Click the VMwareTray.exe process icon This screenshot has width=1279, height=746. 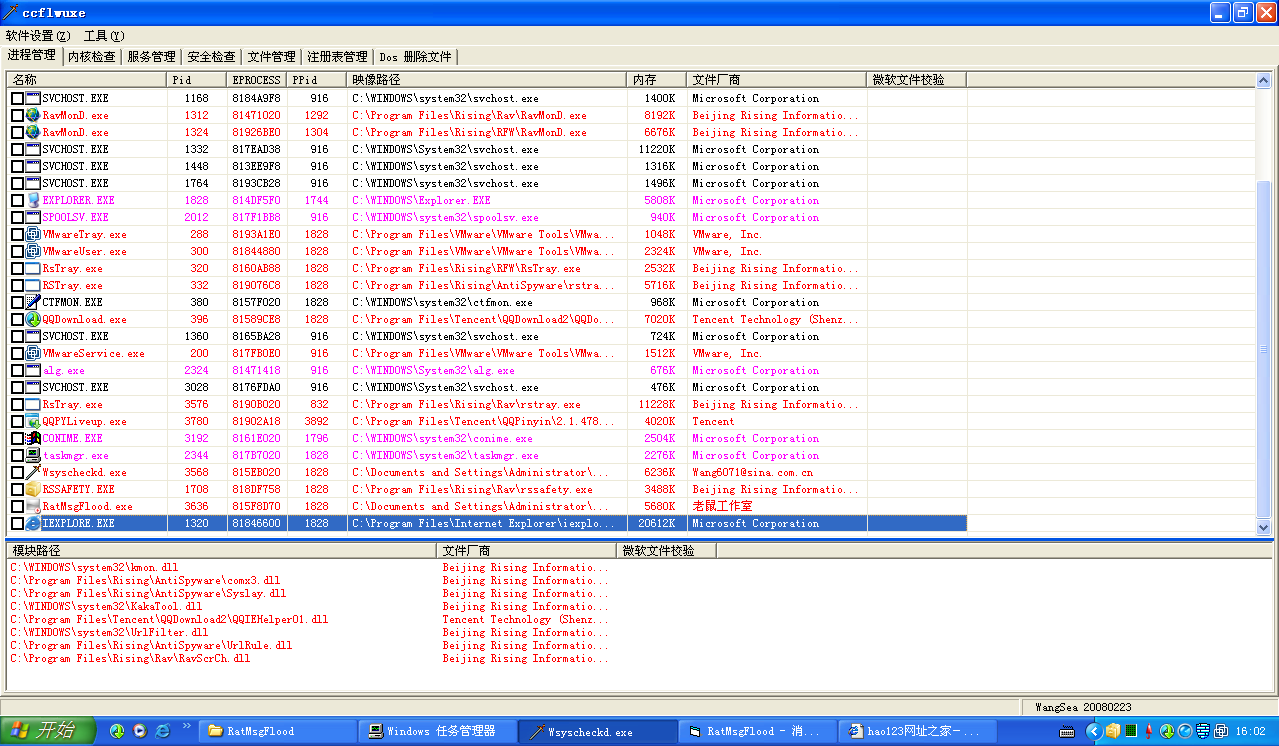tap(33, 234)
